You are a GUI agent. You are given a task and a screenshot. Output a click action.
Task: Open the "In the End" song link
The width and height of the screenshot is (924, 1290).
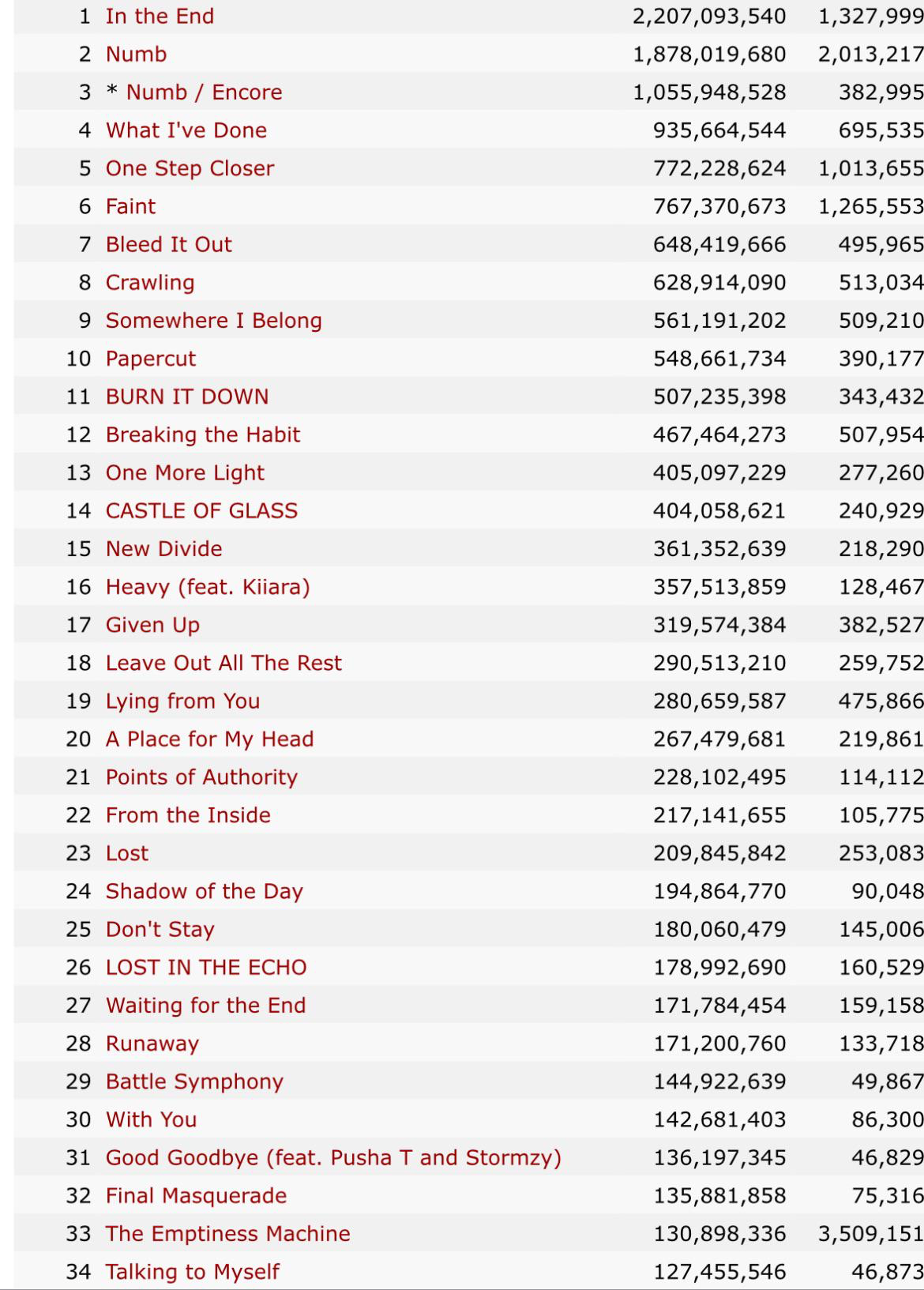[x=160, y=17]
